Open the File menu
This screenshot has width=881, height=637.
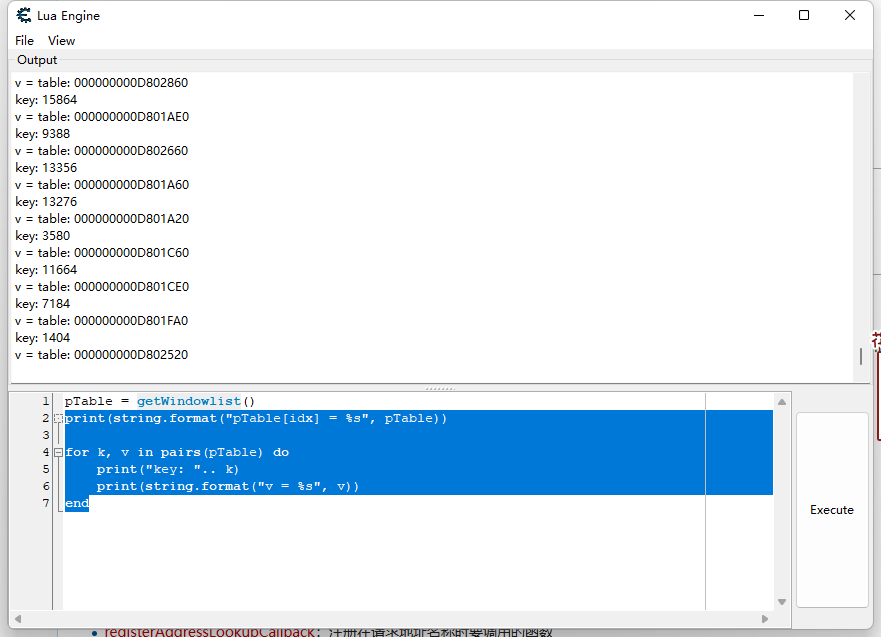pos(24,40)
